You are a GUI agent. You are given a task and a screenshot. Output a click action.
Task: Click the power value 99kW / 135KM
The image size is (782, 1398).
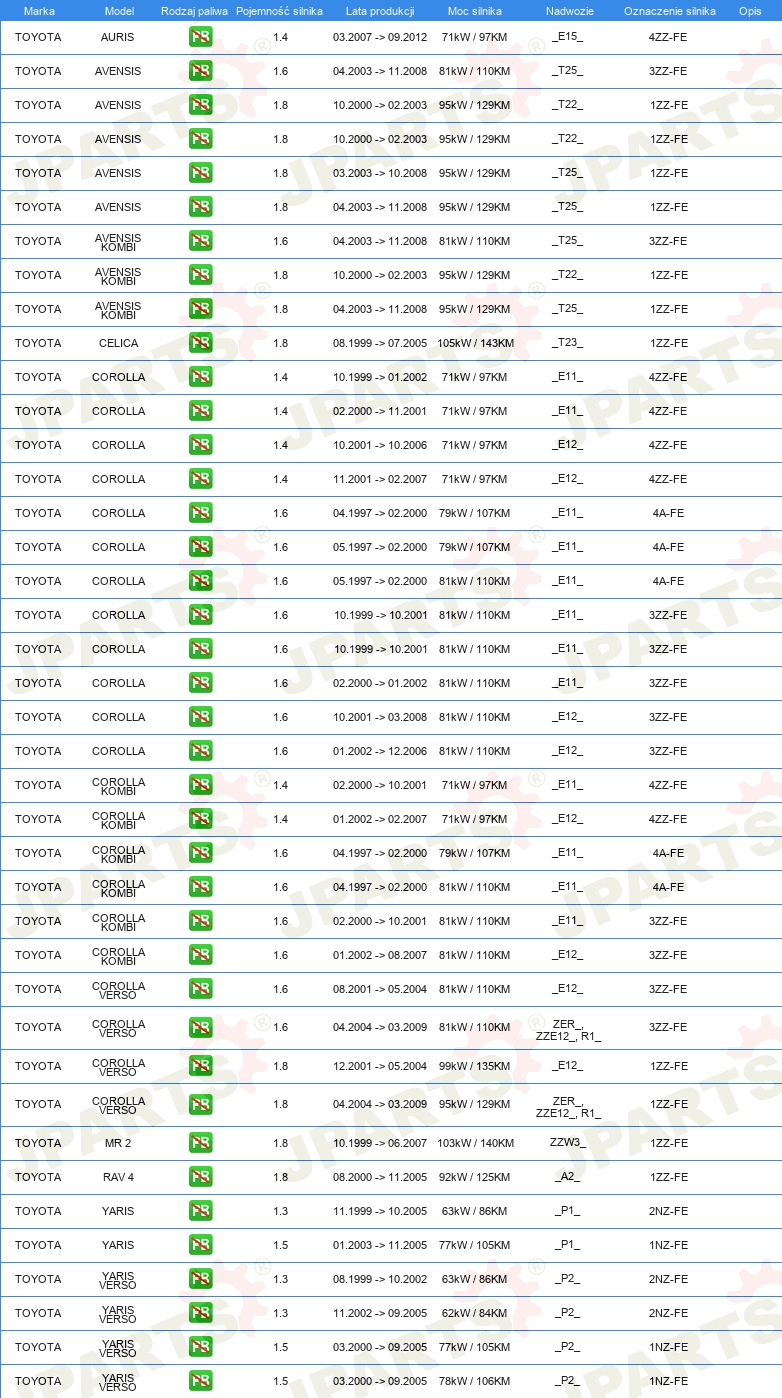click(475, 1066)
